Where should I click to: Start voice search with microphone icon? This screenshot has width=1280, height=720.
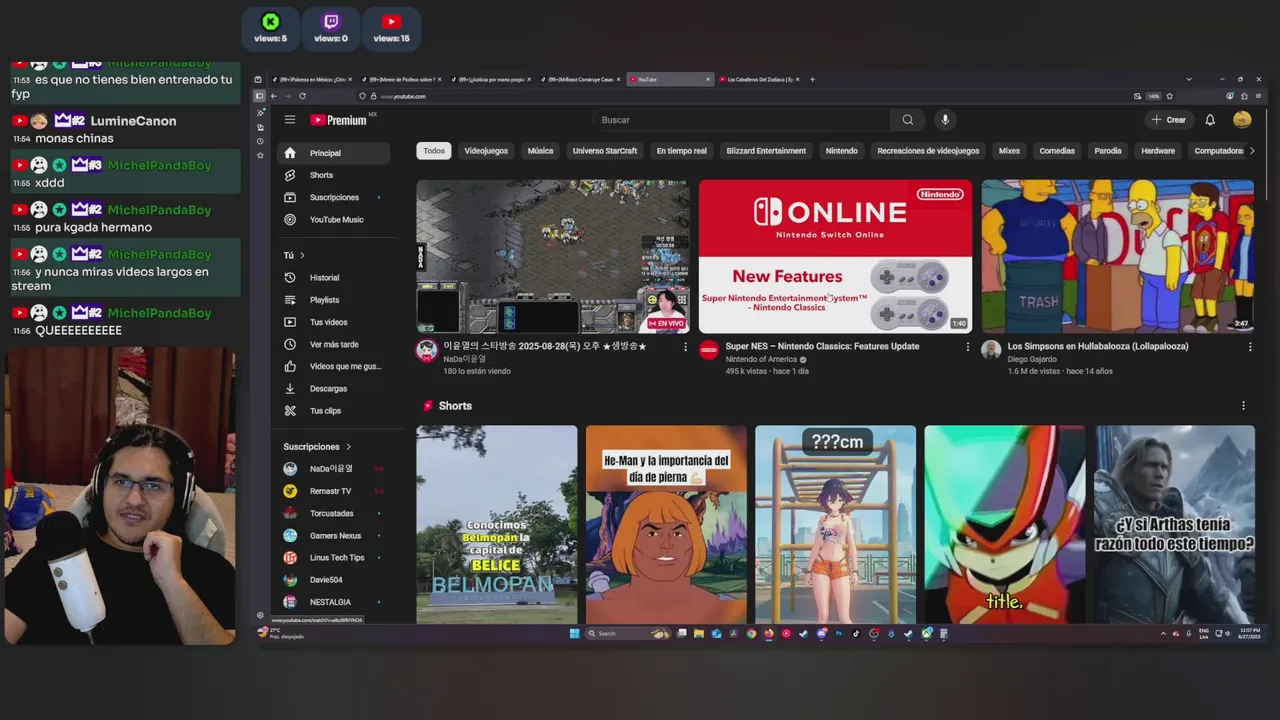pos(944,120)
